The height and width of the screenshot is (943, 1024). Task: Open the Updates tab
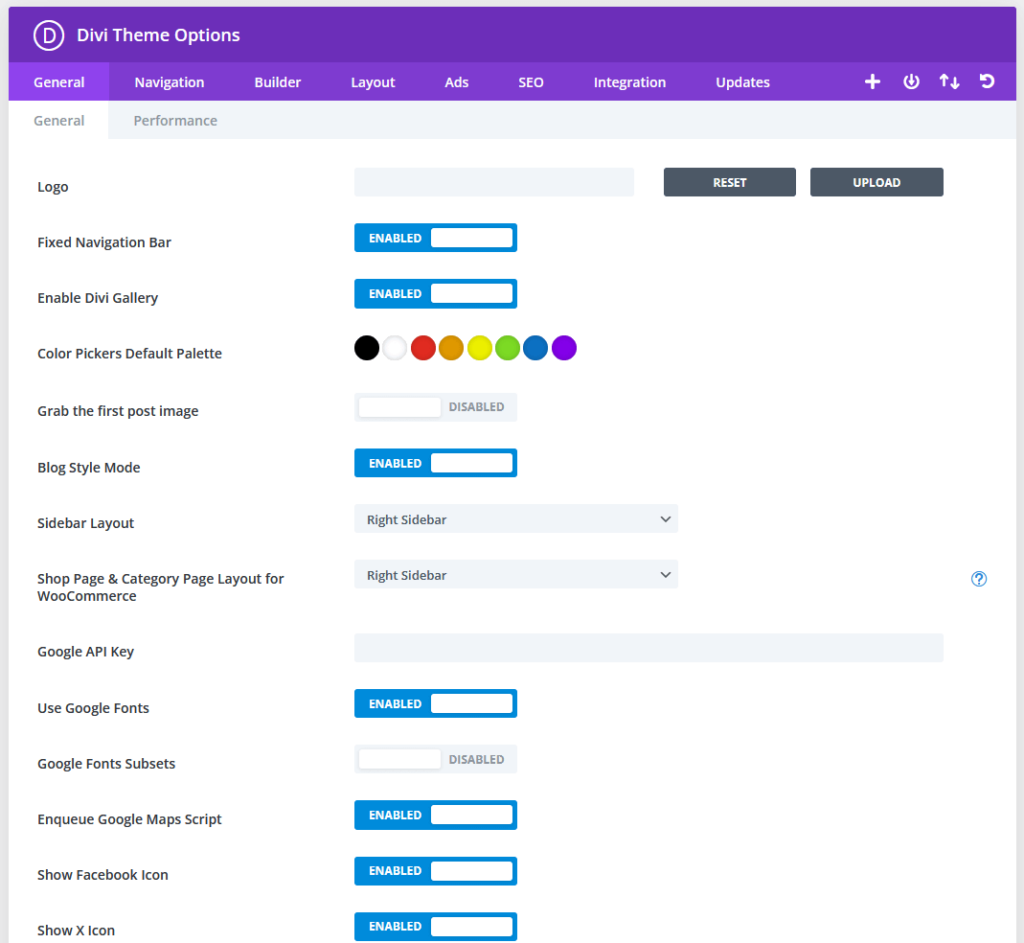pos(743,82)
